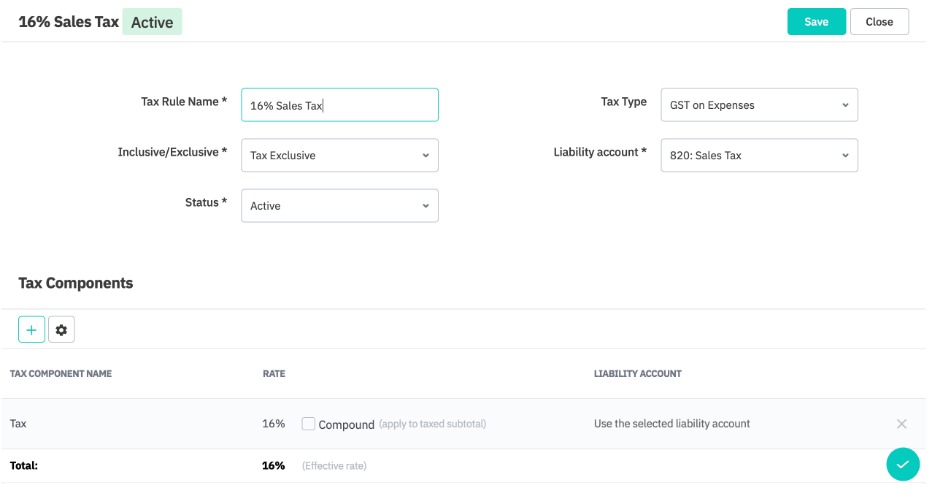Click the Tax Components section heading
Screen dimensions: 932x496
pyautogui.click(x=76, y=283)
